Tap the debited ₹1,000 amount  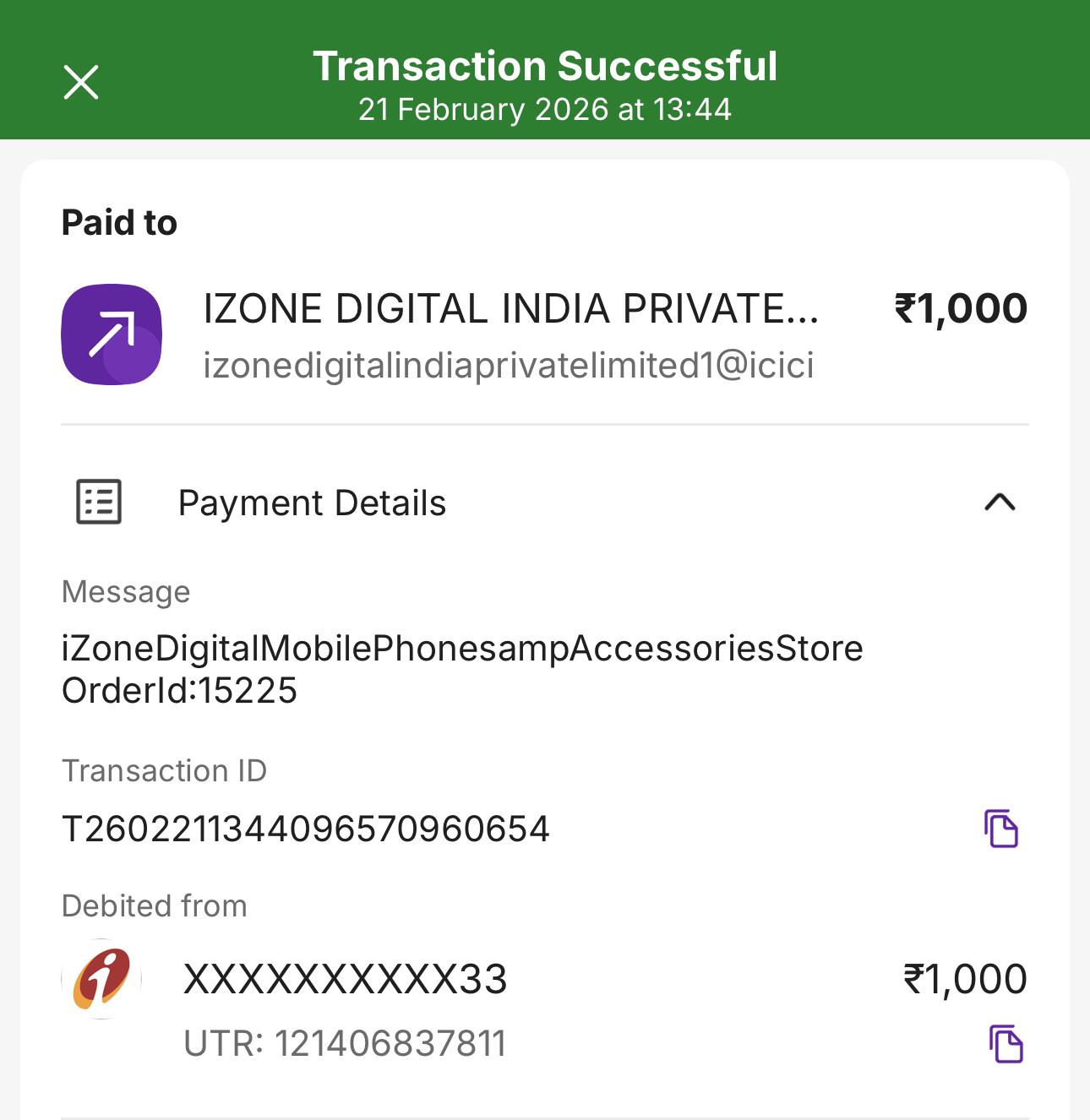pyautogui.click(x=965, y=980)
